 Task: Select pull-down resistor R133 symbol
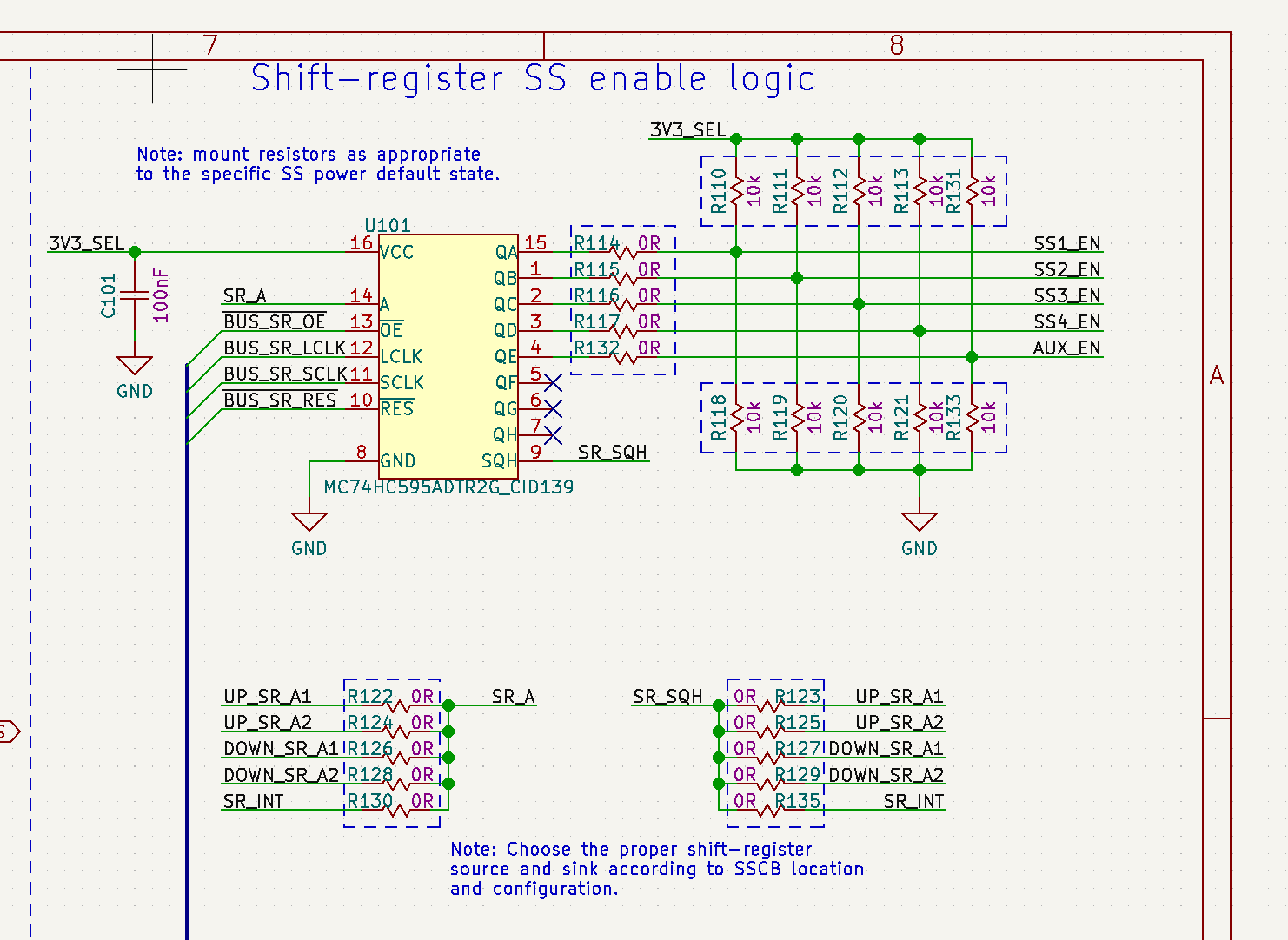972,418
